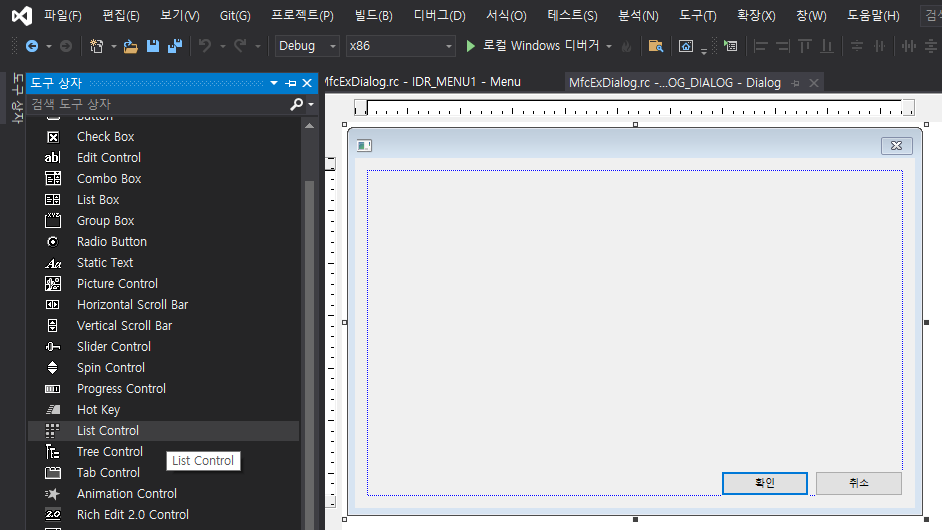Choose the Progress Control icon
The width and height of the screenshot is (942, 530).
coord(53,389)
